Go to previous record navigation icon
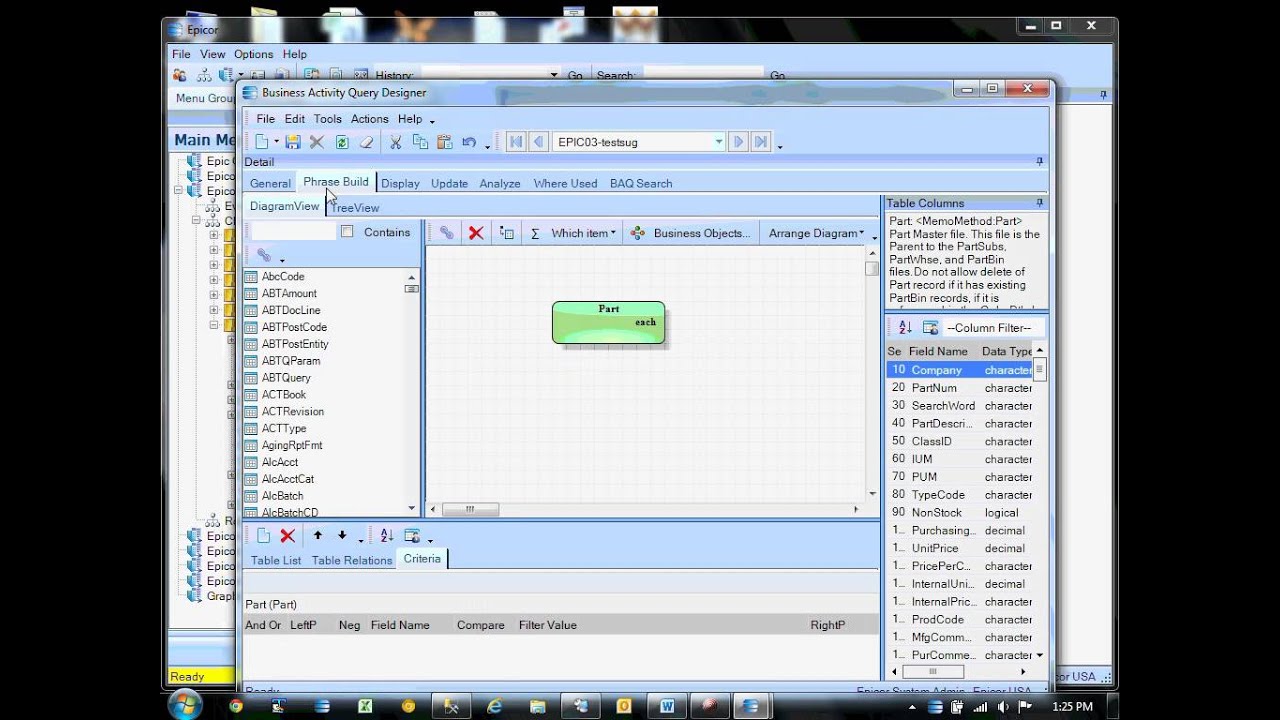 pos(538,142)
